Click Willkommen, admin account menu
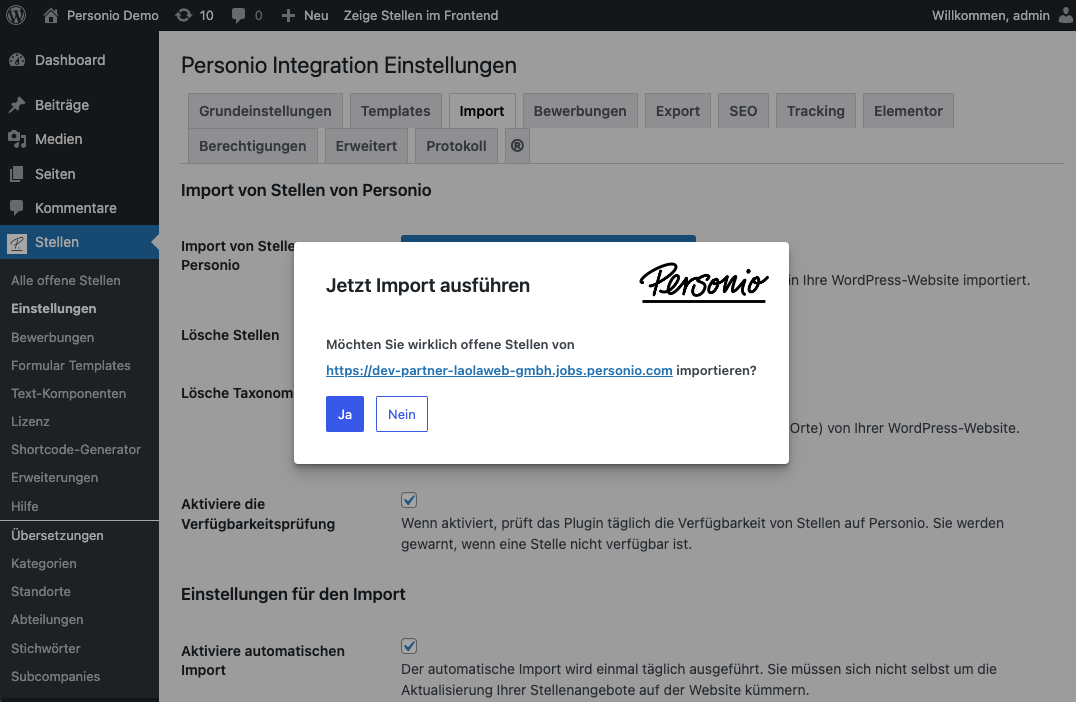 point(990,15)
